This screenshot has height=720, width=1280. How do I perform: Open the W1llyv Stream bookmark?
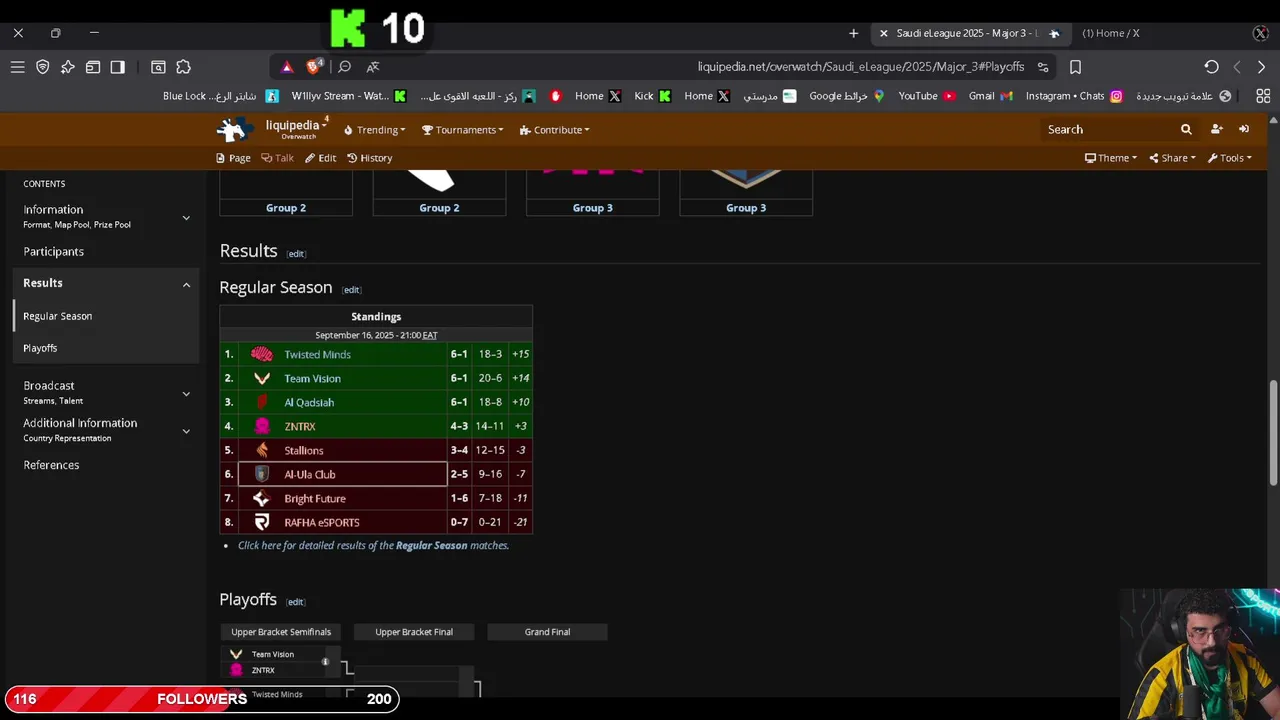tap(349, 96)
